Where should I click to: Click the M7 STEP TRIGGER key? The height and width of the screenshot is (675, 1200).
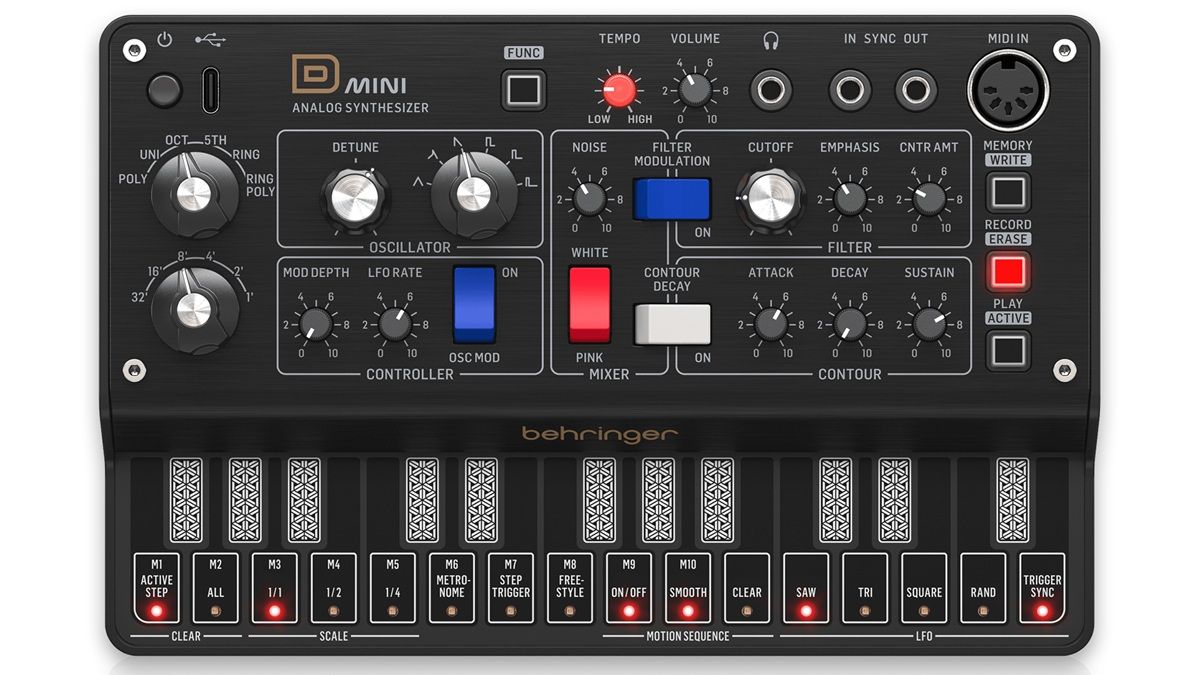click(510, 588)
